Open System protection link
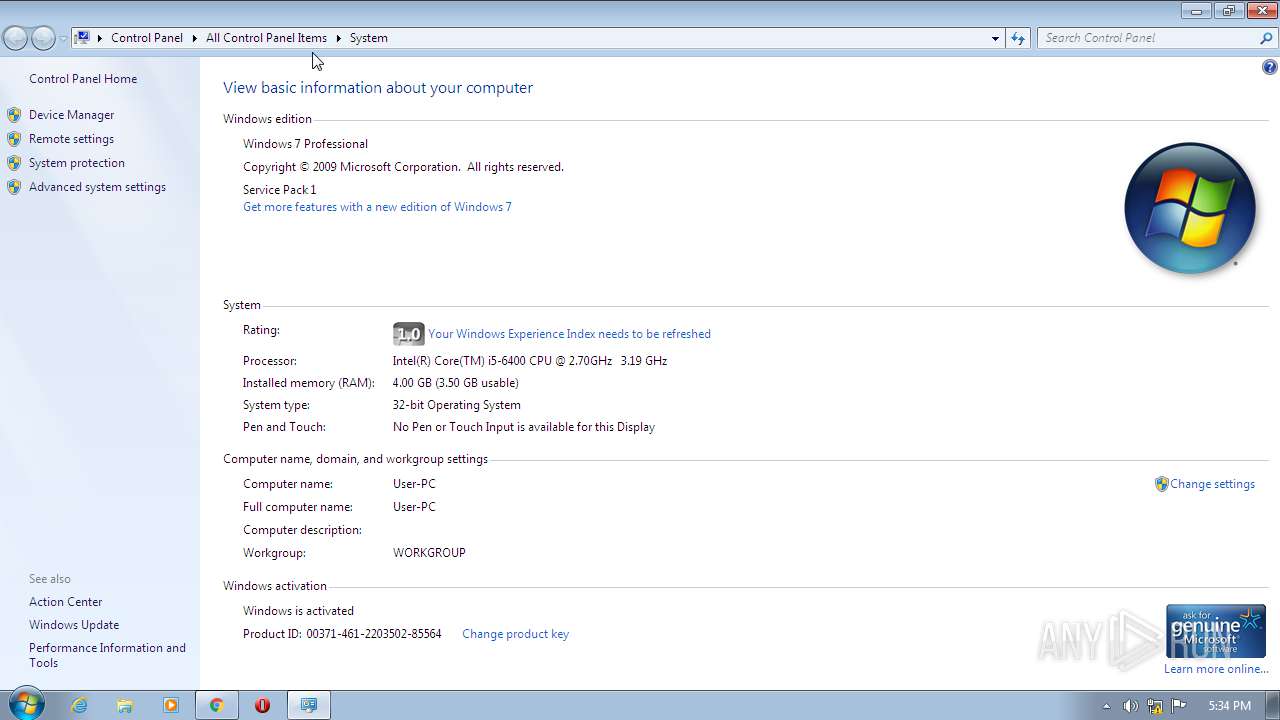This screenshot has width=1280, height=720. click(x=77, y=163)
